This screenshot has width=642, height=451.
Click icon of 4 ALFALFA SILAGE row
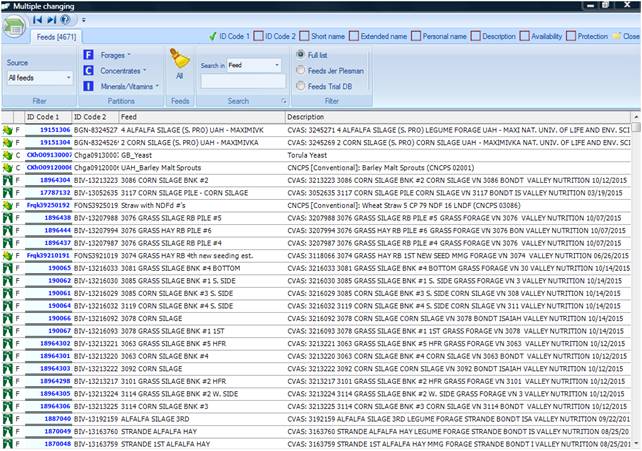pyautogui.click(x=7, y=130)
